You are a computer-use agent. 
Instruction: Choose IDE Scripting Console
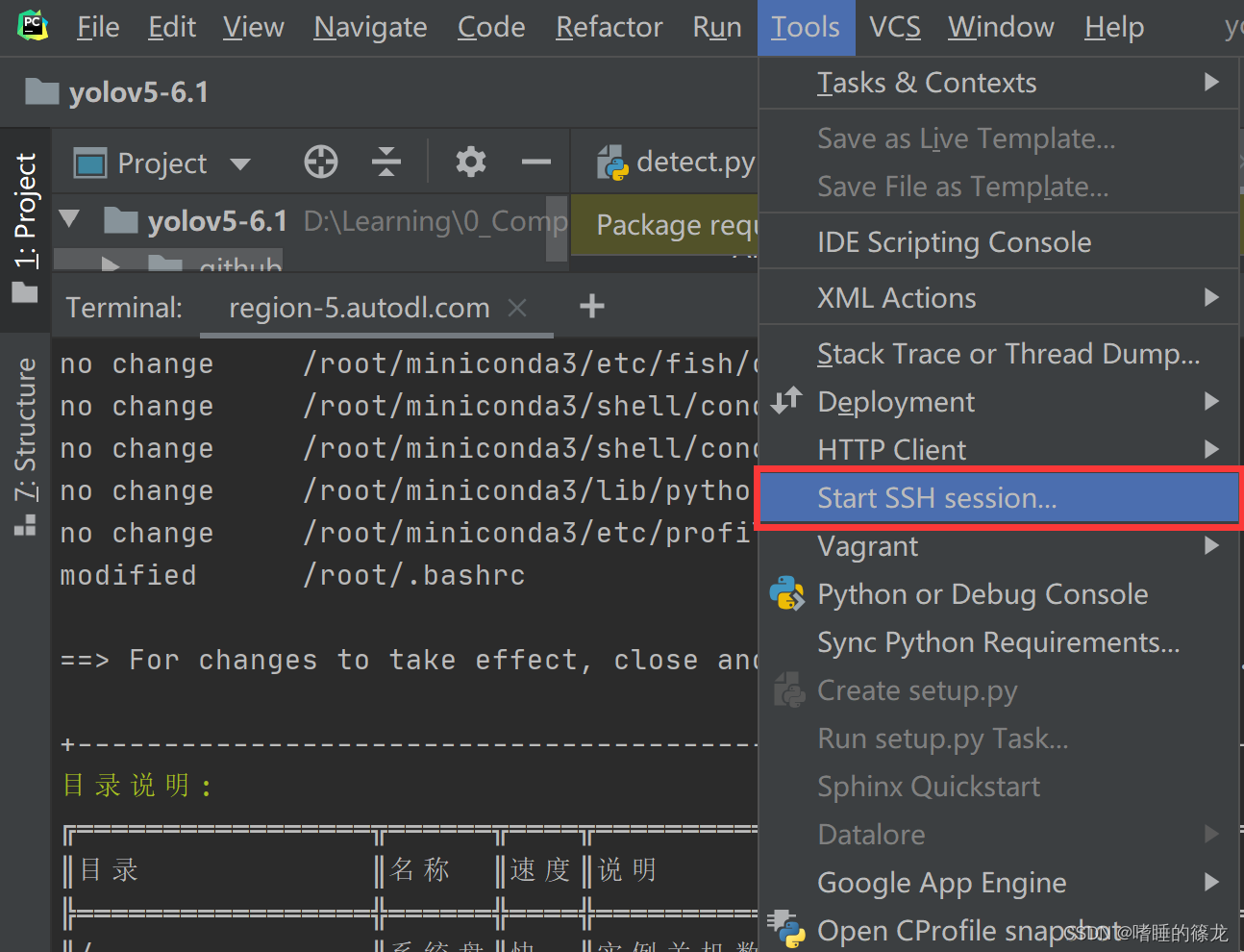[x=999, y=241]
